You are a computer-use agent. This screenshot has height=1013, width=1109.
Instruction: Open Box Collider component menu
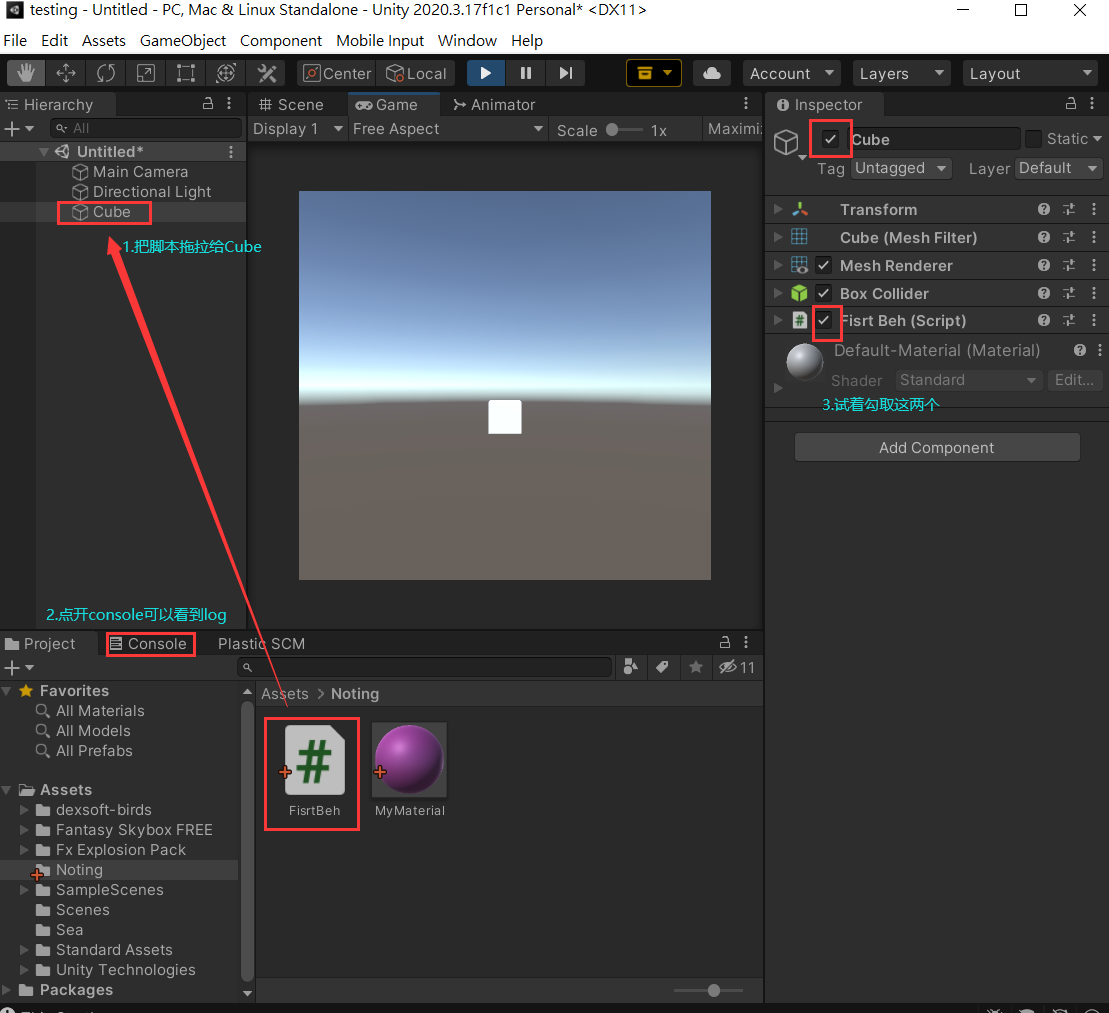pyautogui.click(x=1093, y=293)
